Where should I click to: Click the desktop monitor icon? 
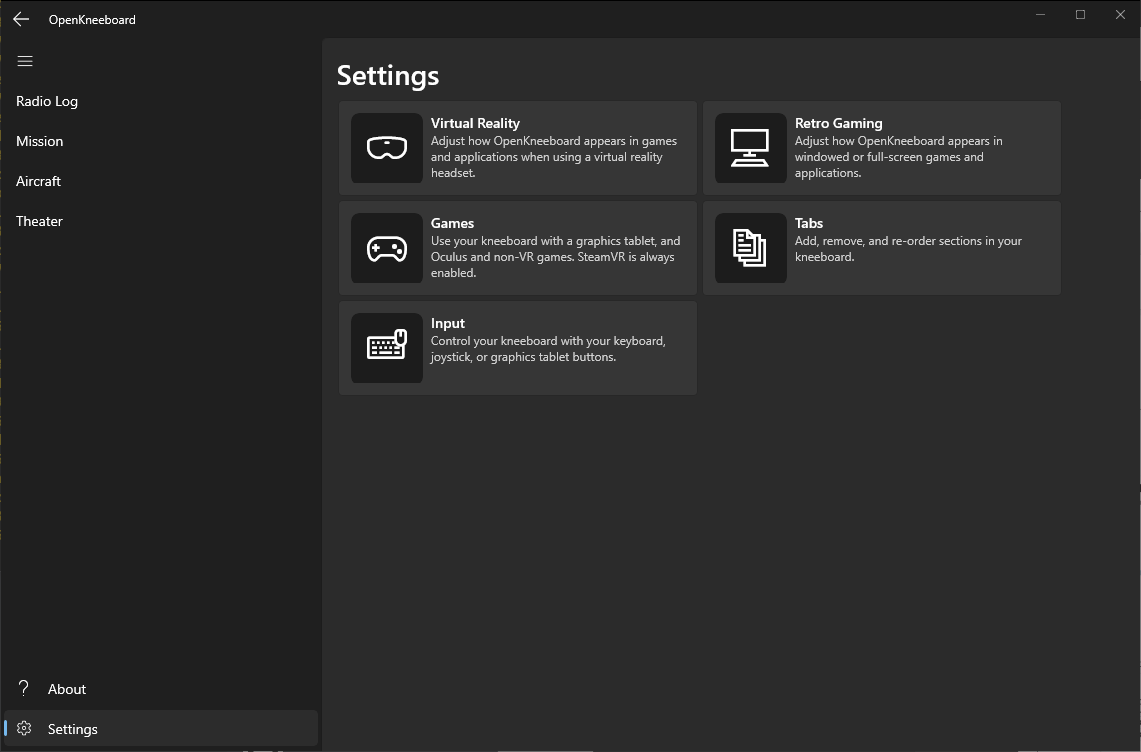[x=750, y=148]
